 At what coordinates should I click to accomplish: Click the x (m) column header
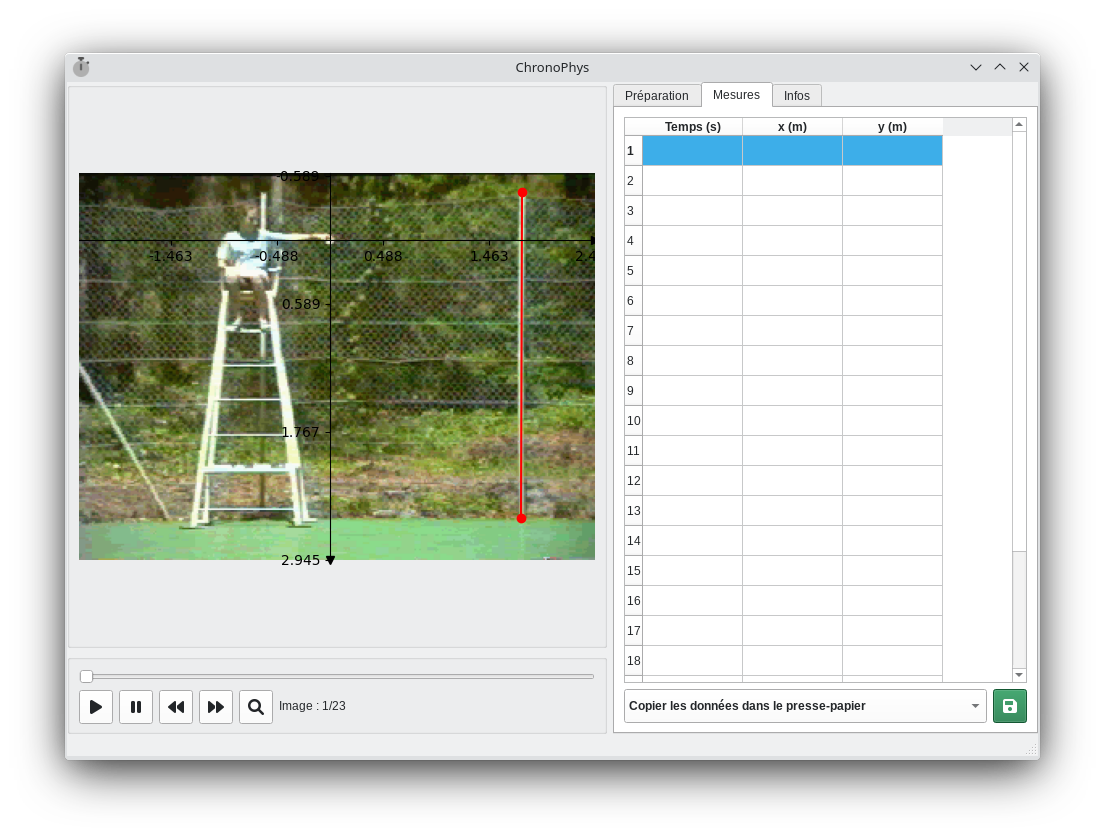point(792,127)
